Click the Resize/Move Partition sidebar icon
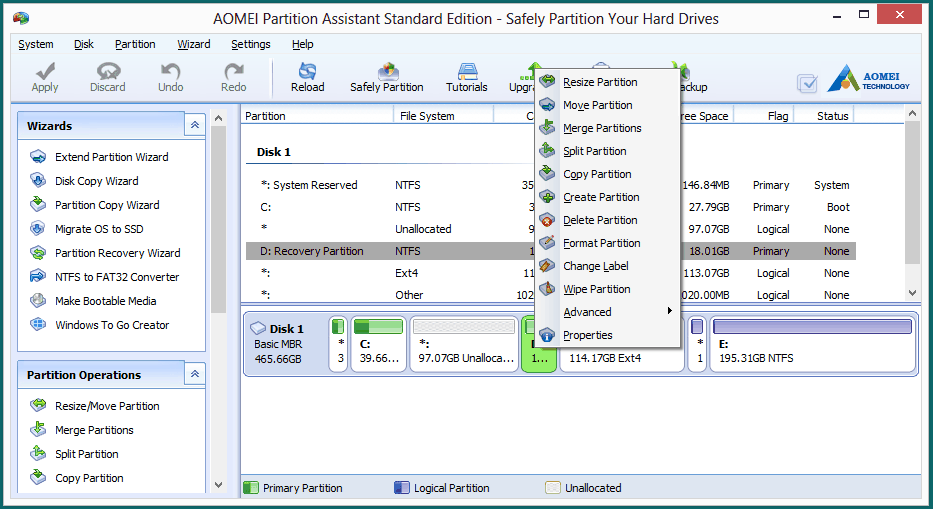The height and width of the screenshot is (509, 933). pos(38,405)
